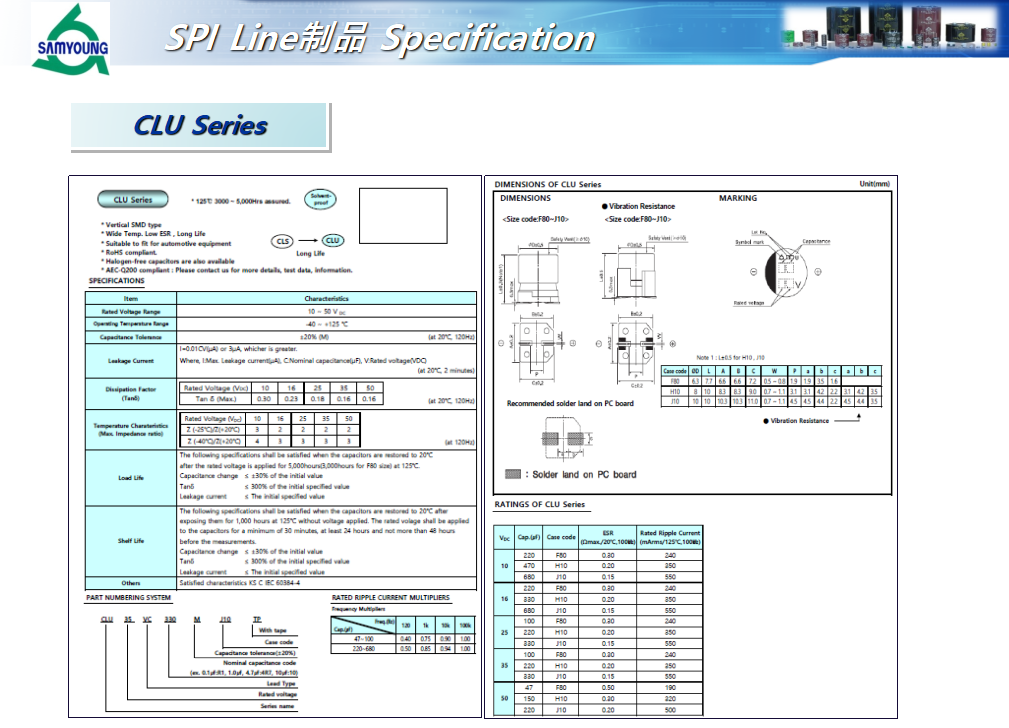
Task: Click the 'Tan δ (Max.)' row header cell
Action: pyautogui.click(x=215, y=399)
